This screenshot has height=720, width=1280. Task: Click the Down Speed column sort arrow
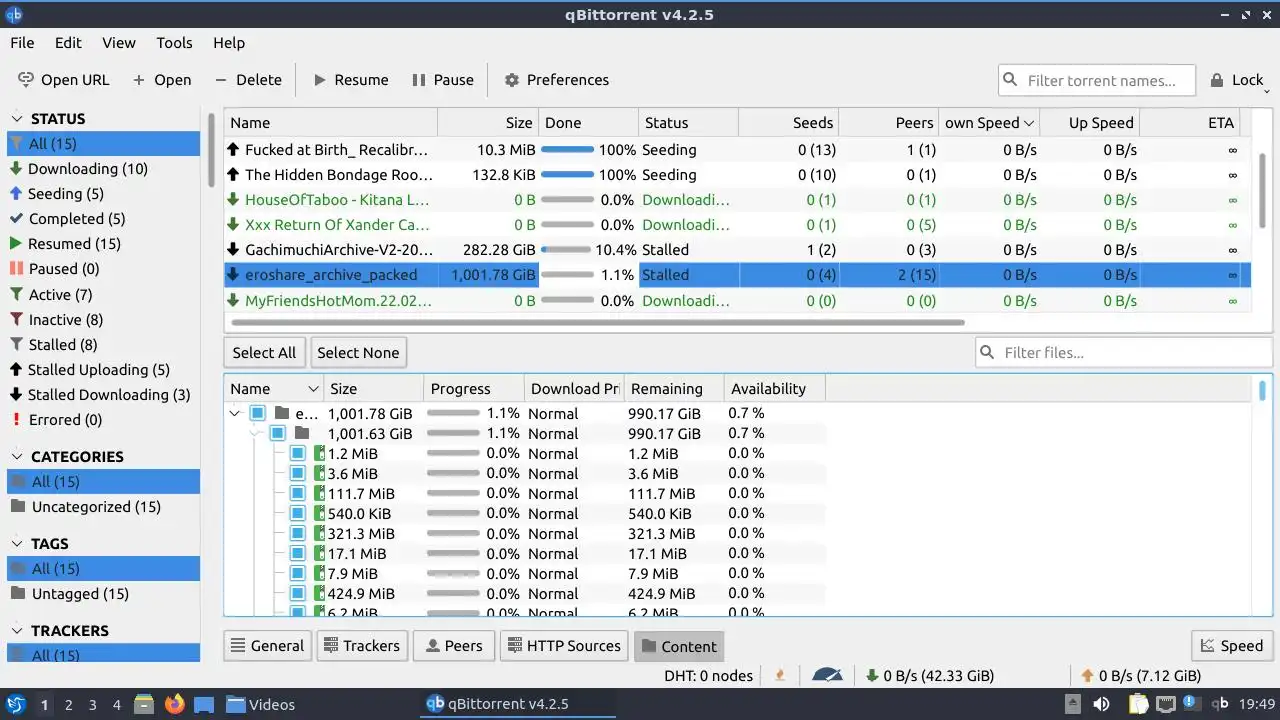click(1028, 123)
